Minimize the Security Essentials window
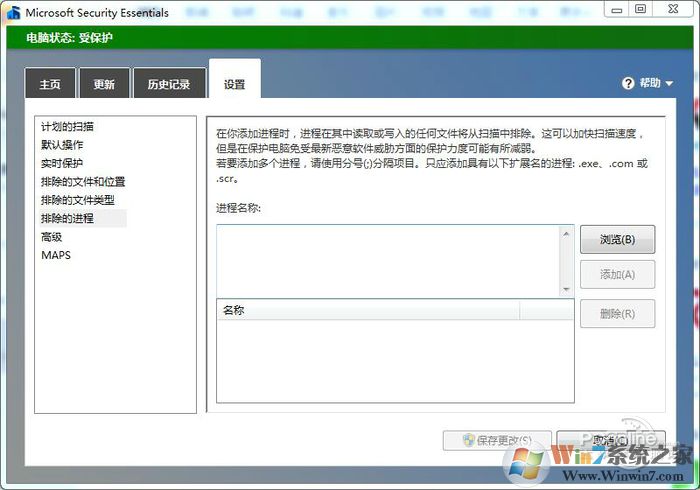 pyautogui.click(x=617, y=9)
